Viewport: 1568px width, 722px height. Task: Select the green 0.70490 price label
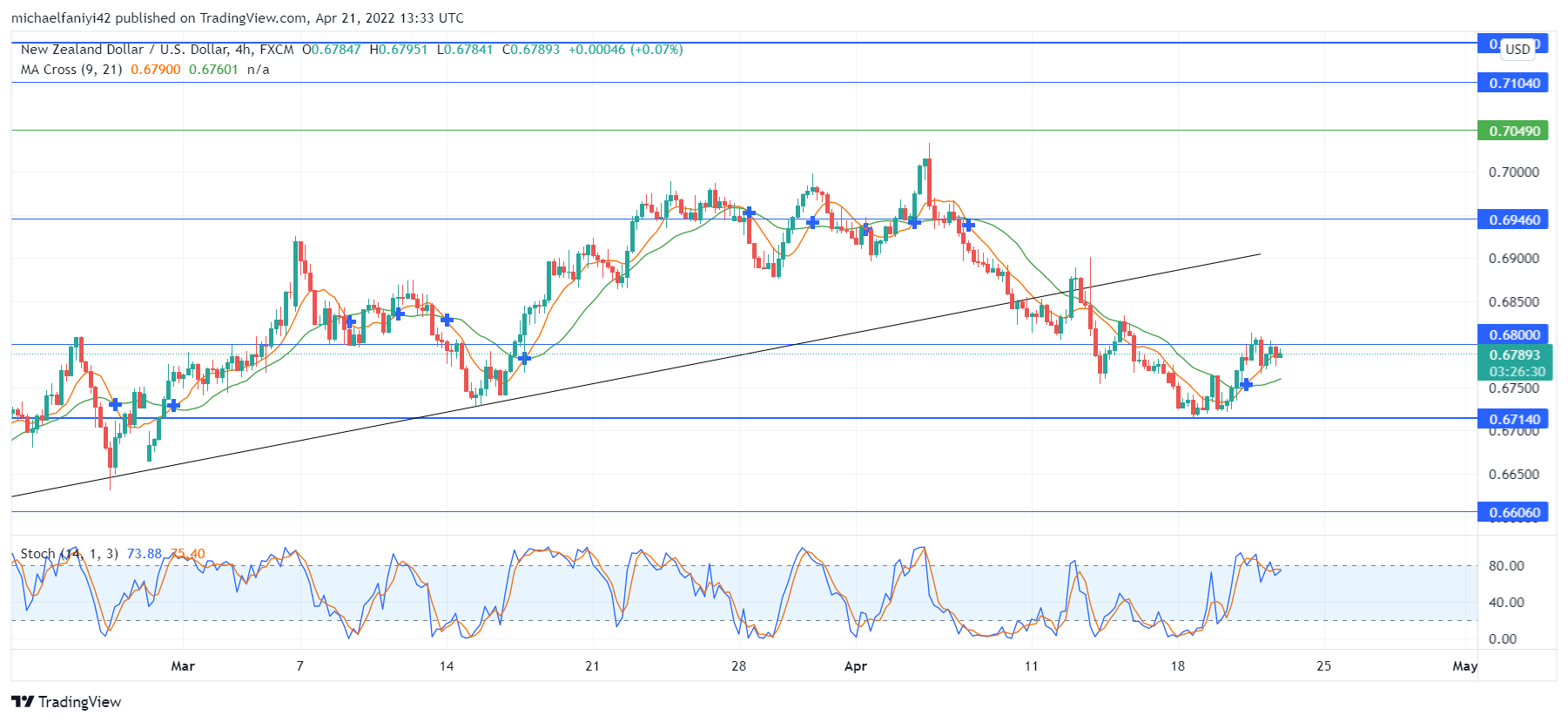1515,132
